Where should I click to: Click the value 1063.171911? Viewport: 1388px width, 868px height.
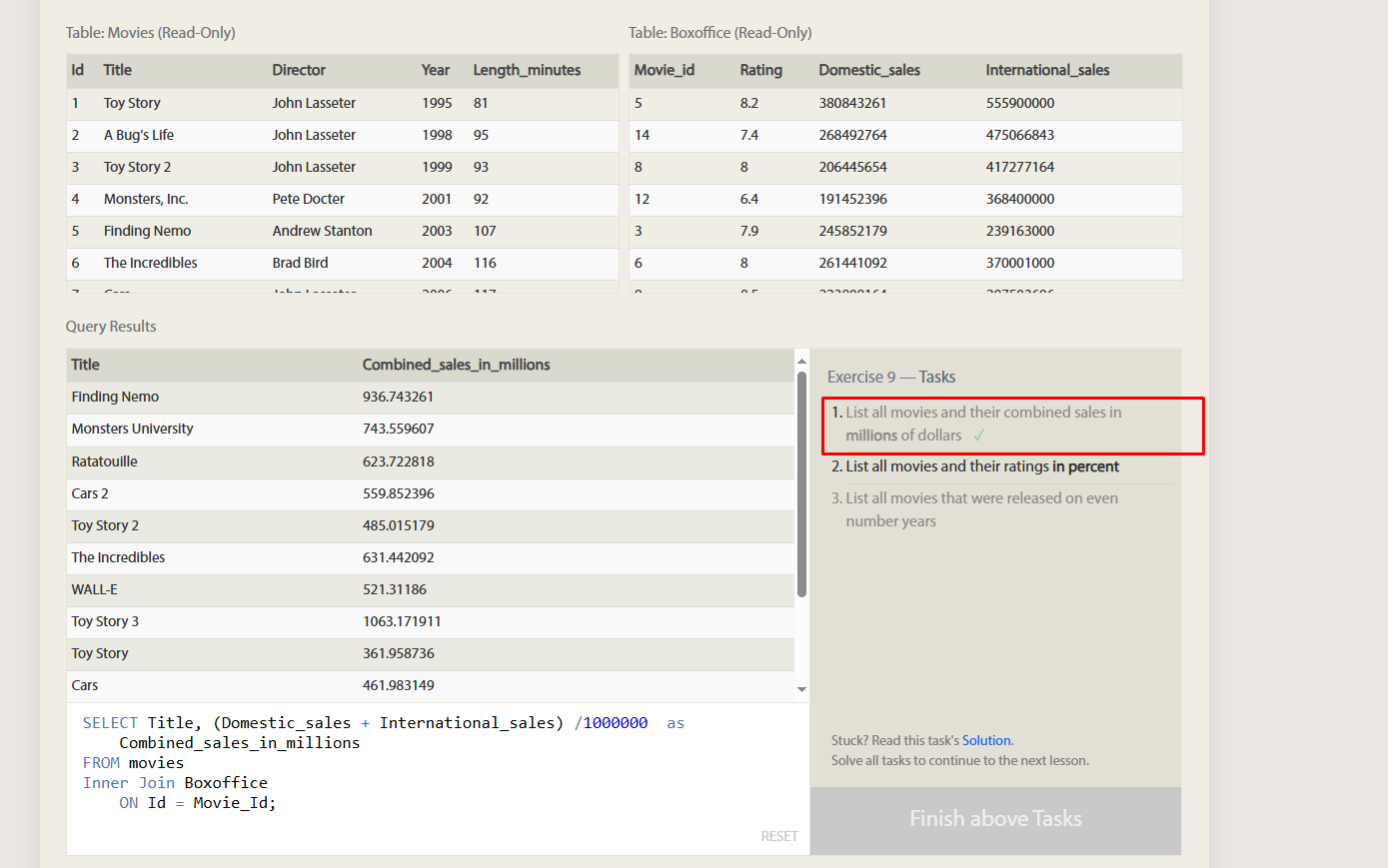pos(402,621)
